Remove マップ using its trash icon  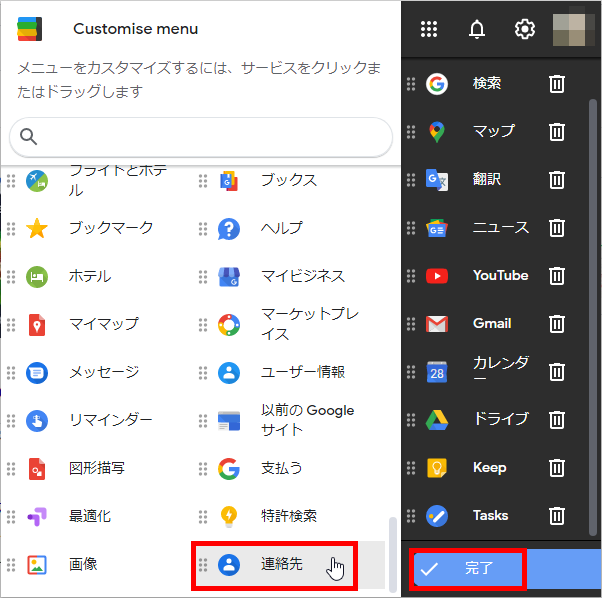point(557,132)
